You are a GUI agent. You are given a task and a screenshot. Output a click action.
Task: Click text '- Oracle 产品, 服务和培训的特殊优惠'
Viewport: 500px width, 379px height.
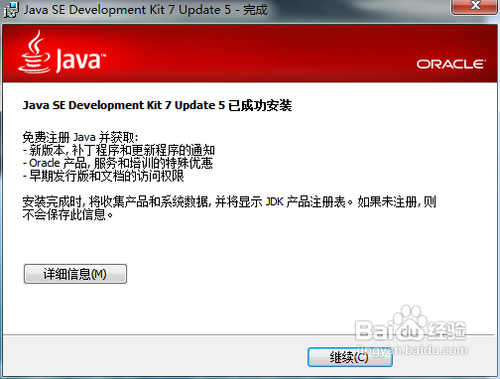click(118, 163)
